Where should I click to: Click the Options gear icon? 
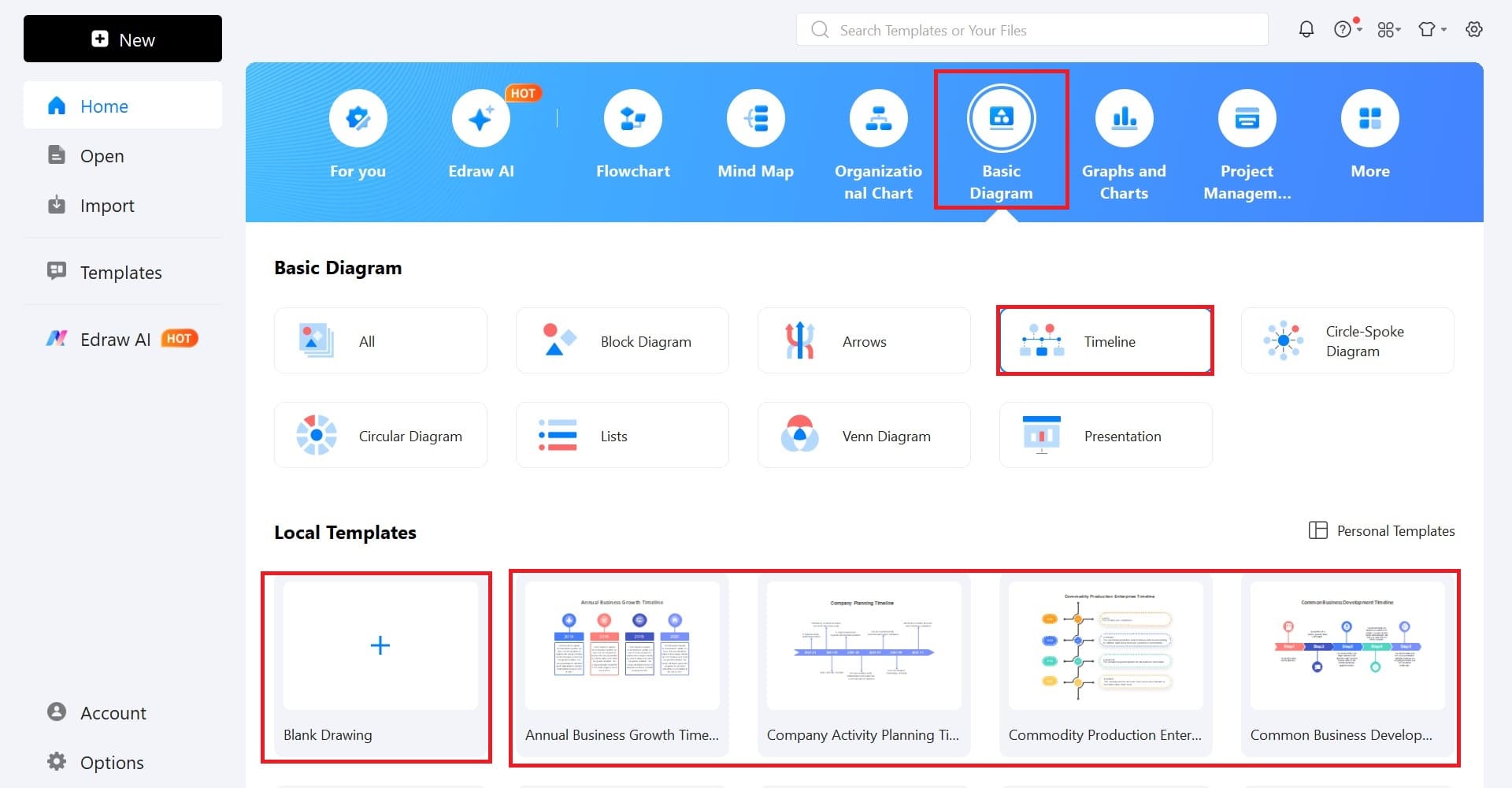click(57, 761)
